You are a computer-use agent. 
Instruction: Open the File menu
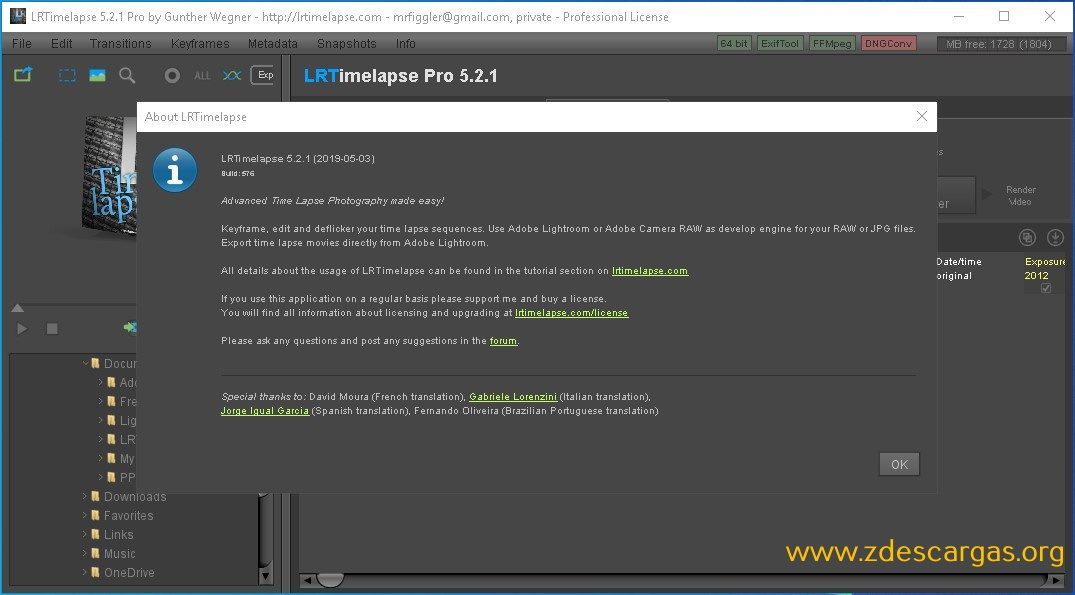[x=22, y=43]
